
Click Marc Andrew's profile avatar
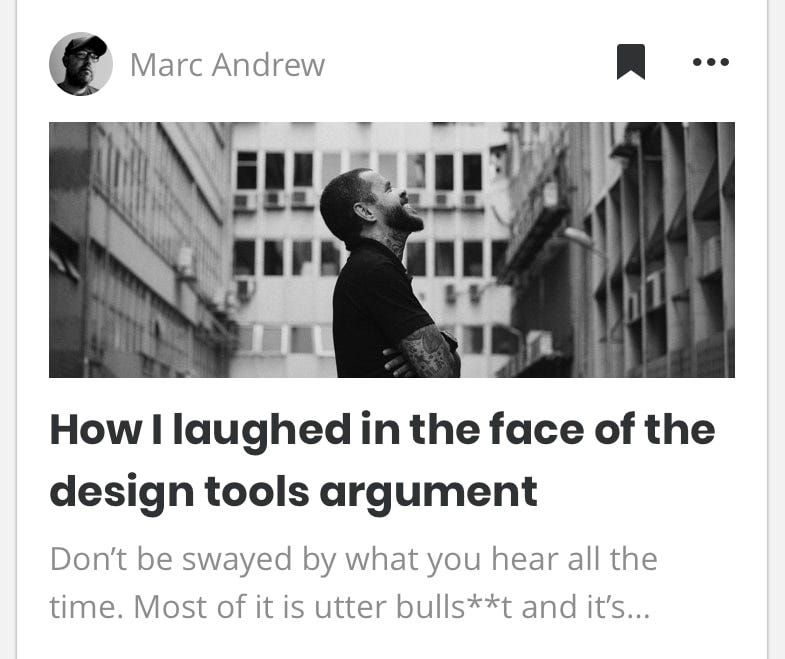tap(81, 64)
